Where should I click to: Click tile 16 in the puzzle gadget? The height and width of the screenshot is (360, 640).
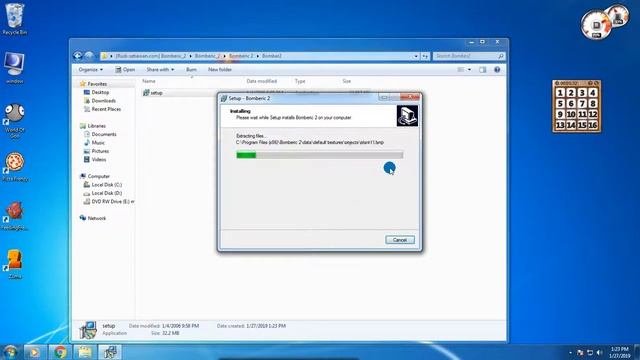[593, 125]
